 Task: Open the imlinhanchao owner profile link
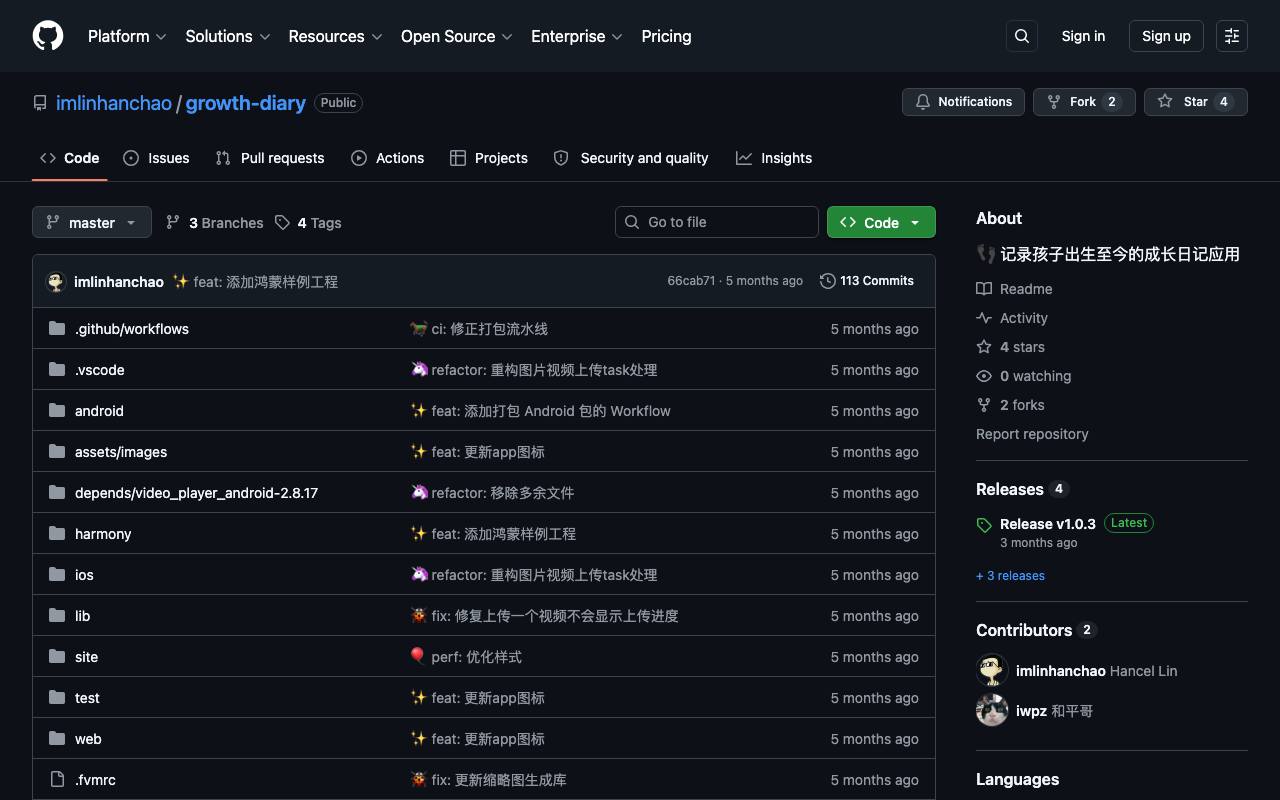coord(114,103)
